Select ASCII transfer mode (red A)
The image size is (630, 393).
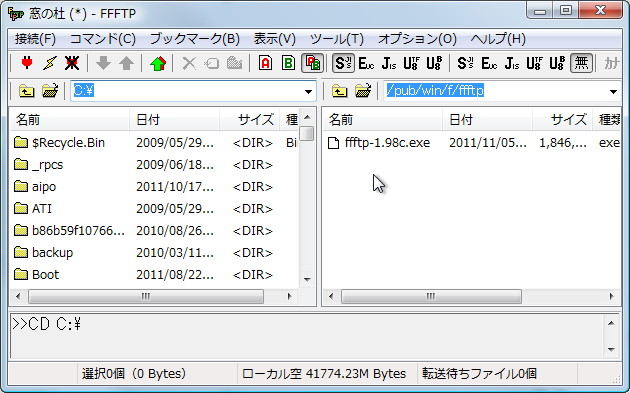point(266,63)
